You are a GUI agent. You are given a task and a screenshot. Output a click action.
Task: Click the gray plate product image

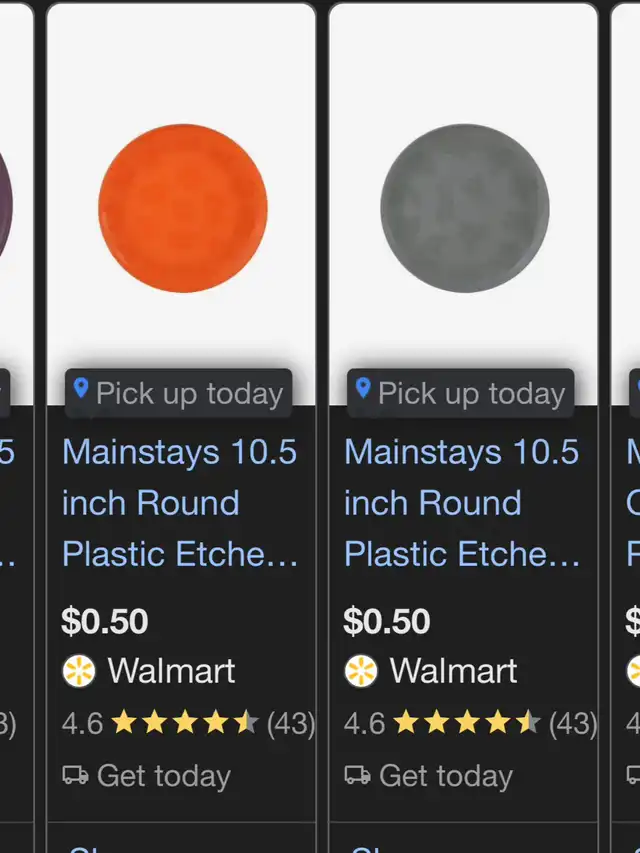[x=464, y=208]
